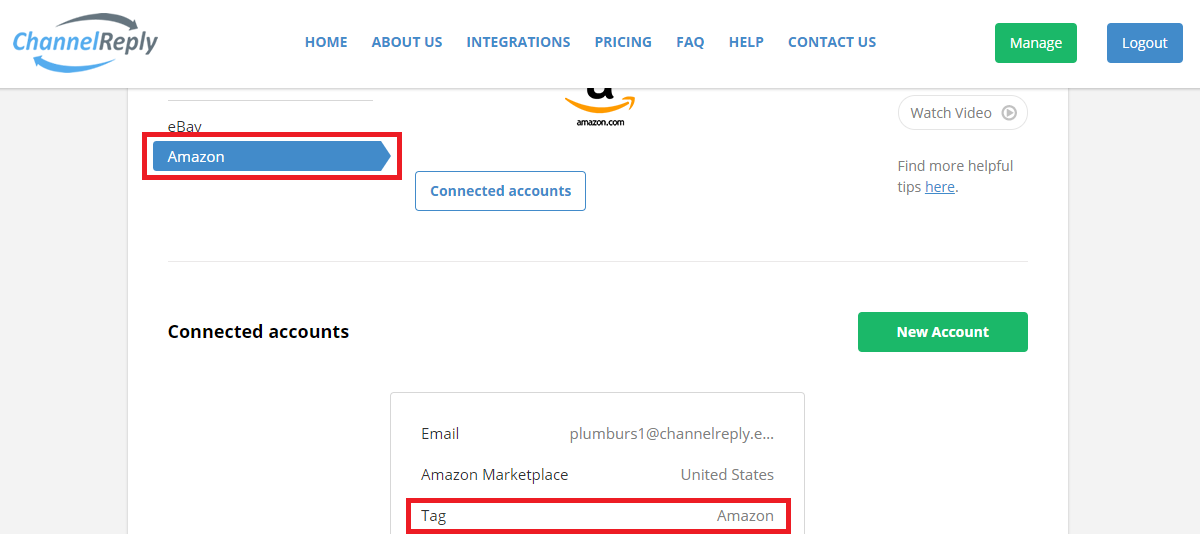This screenshot has height=534, width=1200.
Task: Go to the ABOUT US page
Action: click(x=407, y=42)
